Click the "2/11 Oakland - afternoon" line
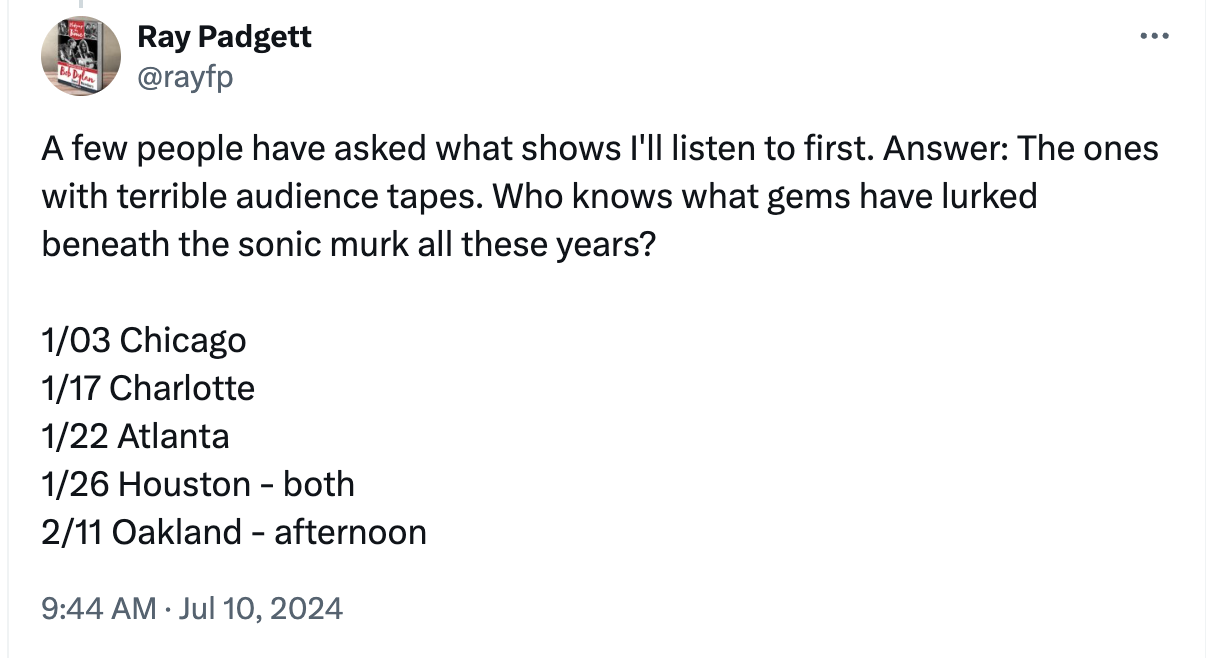The image size is (1206, 658). pos(234,532)
